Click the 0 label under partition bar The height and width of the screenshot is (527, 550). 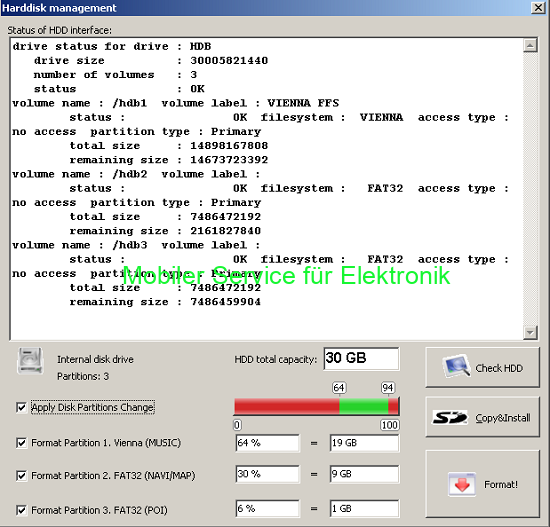(237, 425)
